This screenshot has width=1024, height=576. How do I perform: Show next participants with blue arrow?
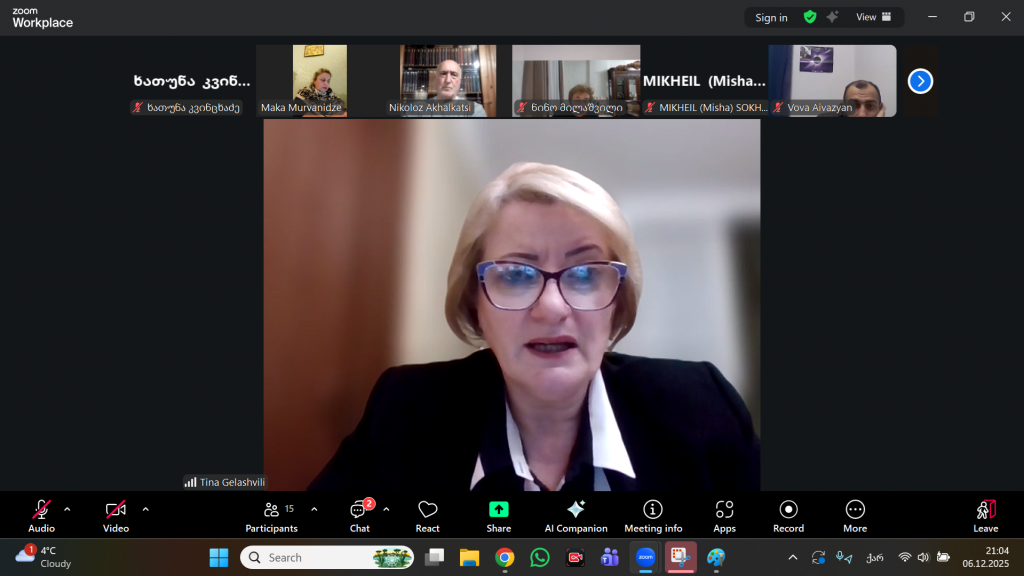[920, 81]
